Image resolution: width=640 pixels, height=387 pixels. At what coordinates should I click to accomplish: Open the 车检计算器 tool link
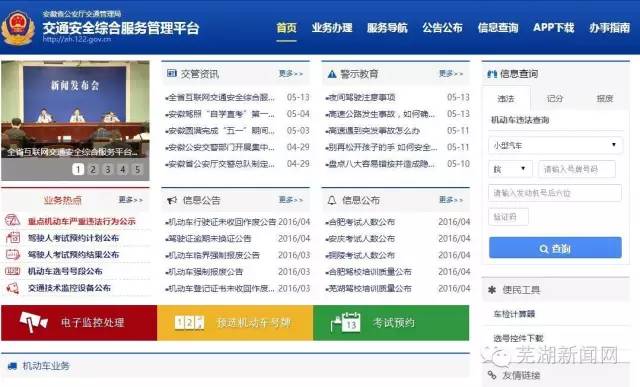click(x=514, y=314)
